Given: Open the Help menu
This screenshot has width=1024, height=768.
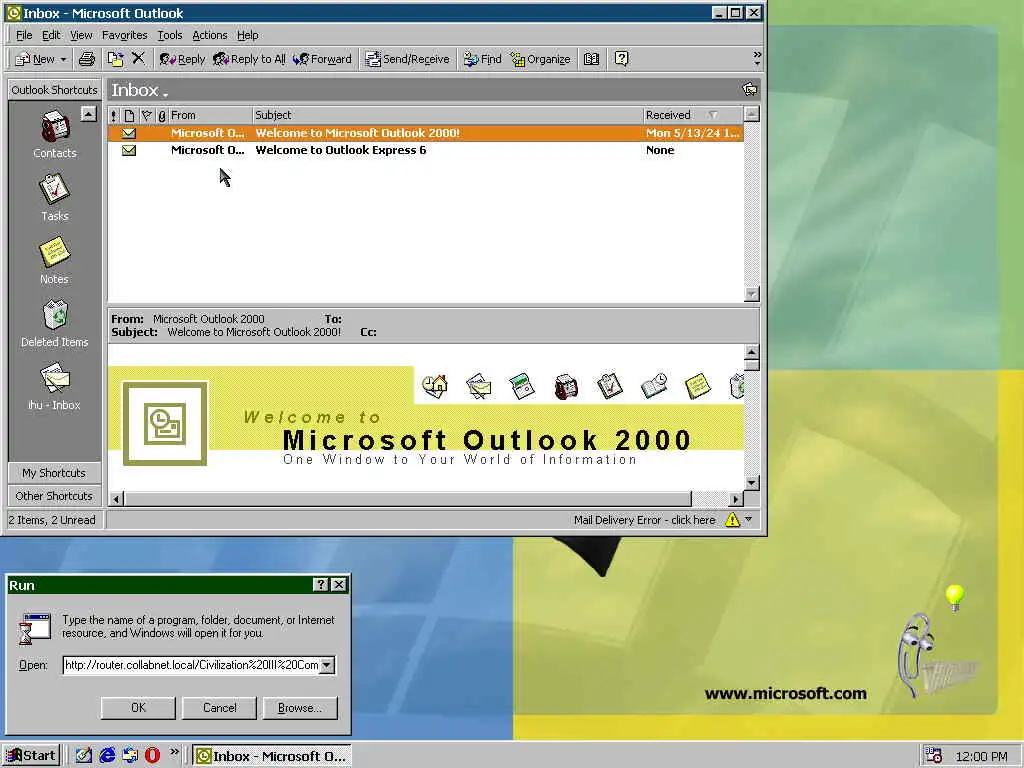Looking at the screenshot, I should pos(248,35).
